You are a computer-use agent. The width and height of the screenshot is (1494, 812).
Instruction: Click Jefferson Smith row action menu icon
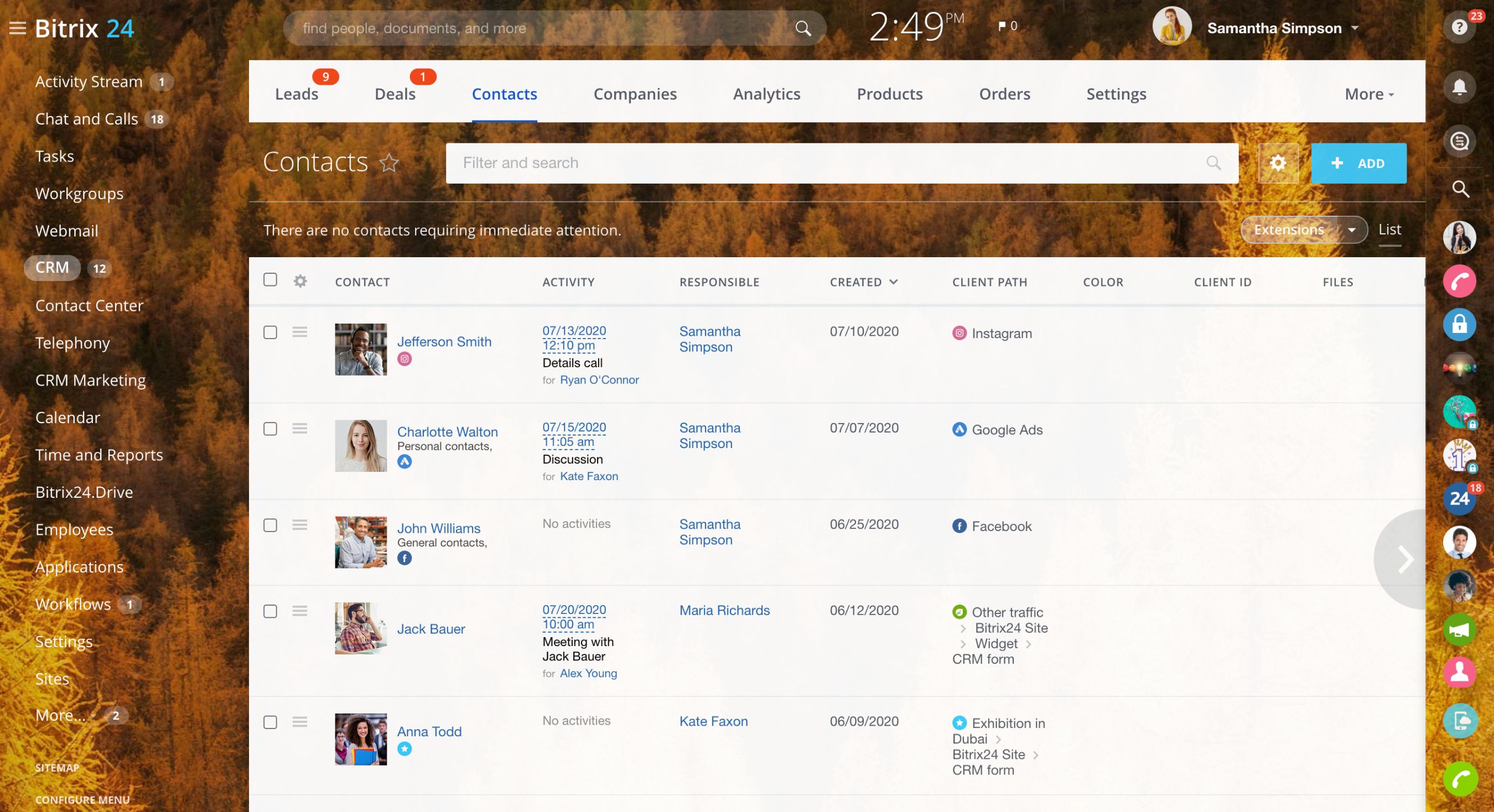[x=300, y=332]
